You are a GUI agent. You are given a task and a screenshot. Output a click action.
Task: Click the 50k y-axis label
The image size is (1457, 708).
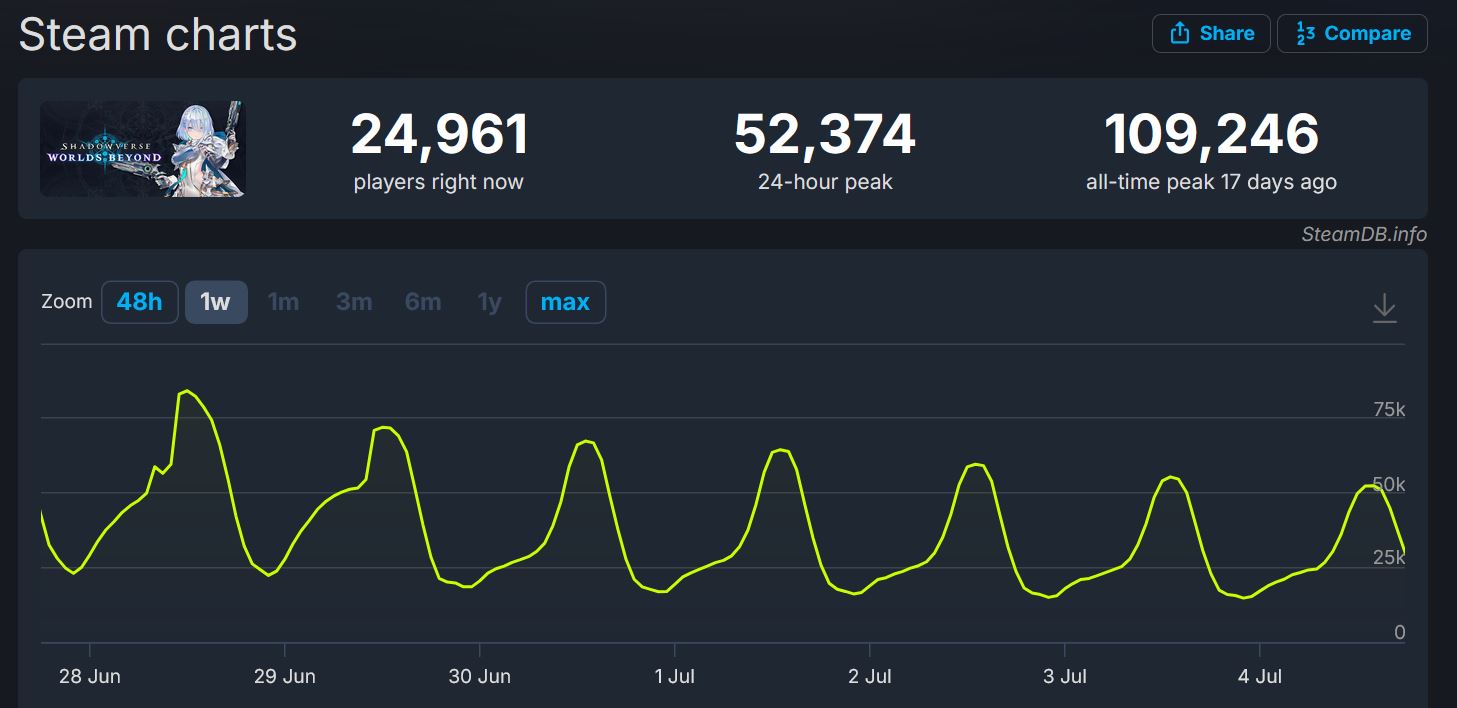[1389, 484]
